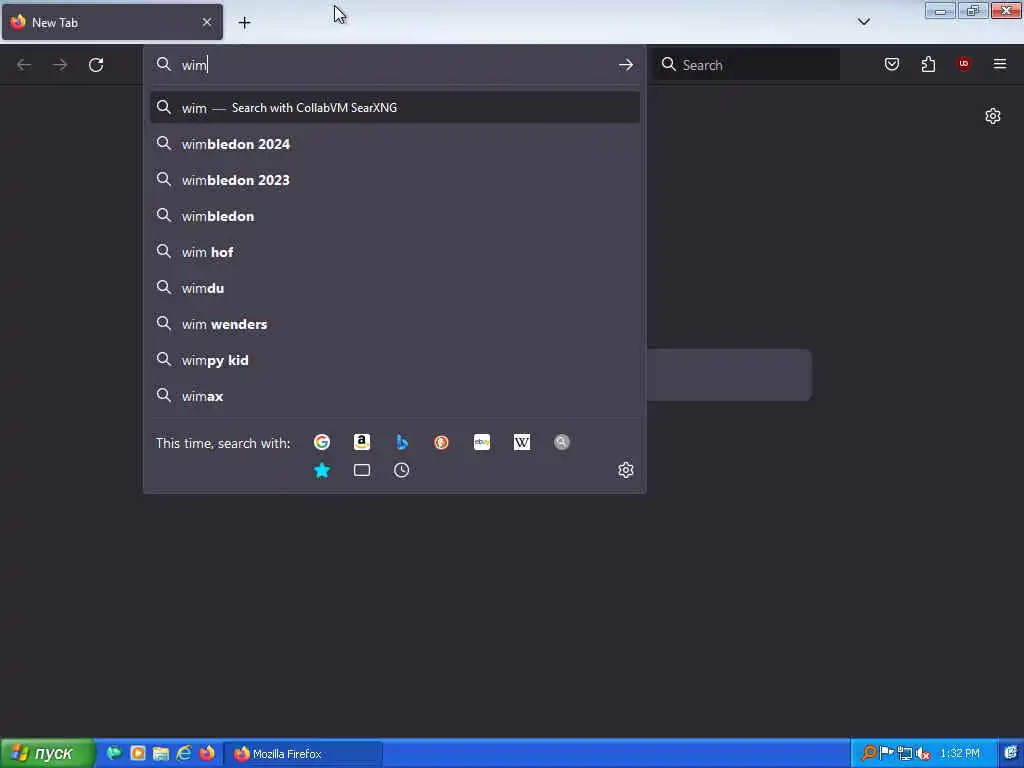Select suggestion 'wimax'
Viewport: 1024px width, 768px height.
click(394, 396)
